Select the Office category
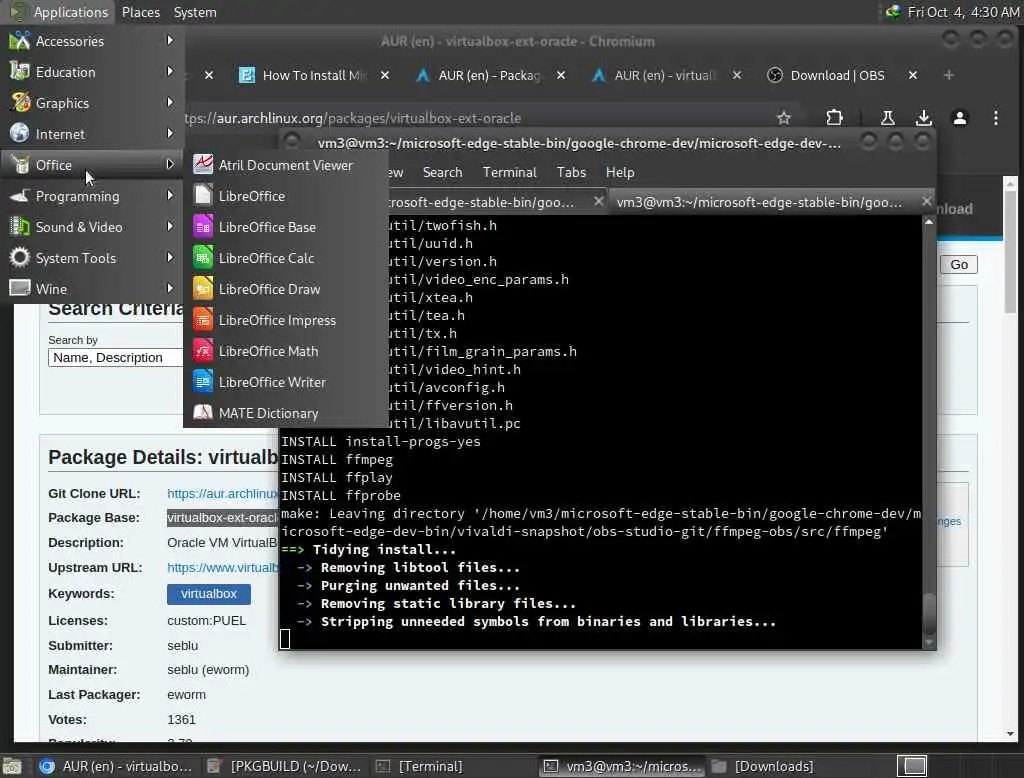The width and height of the screenshot is (1024, 778). pyautogui.click(x=92, y=165)
